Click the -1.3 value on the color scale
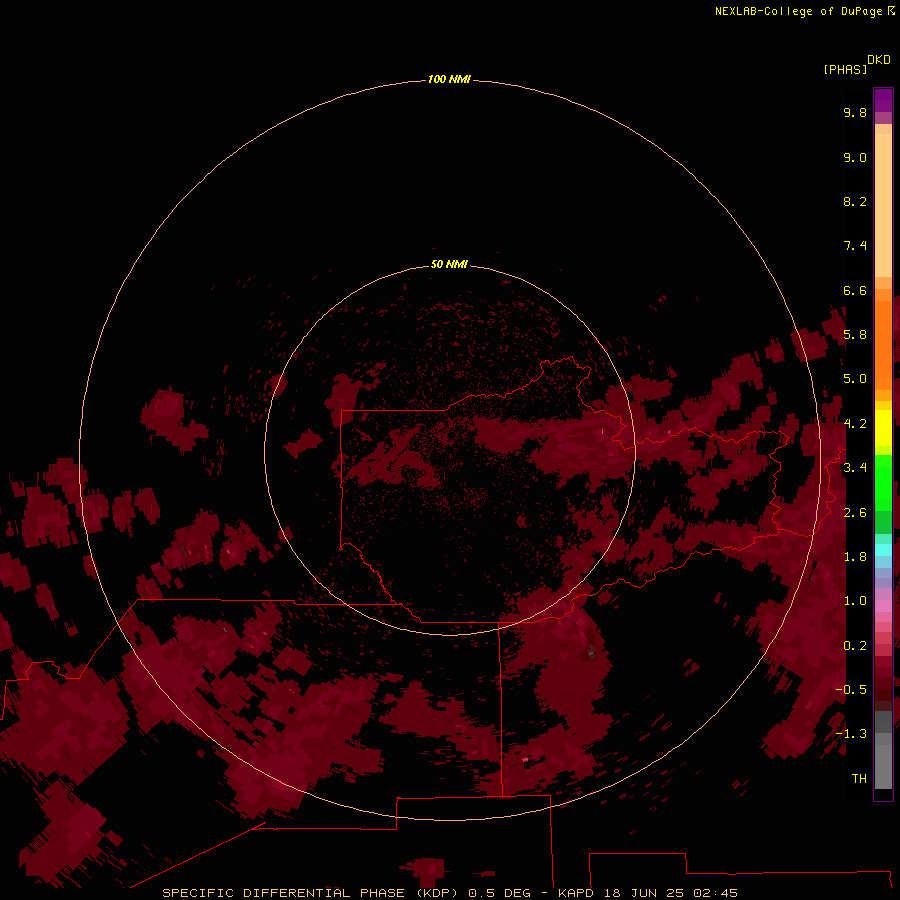 pos(851,734)
